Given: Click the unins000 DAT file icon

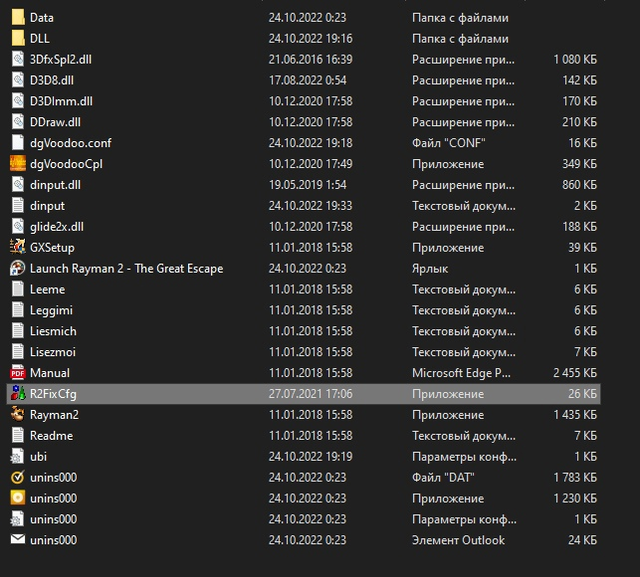Looking at the screenshot, I should tap(18, 477).
